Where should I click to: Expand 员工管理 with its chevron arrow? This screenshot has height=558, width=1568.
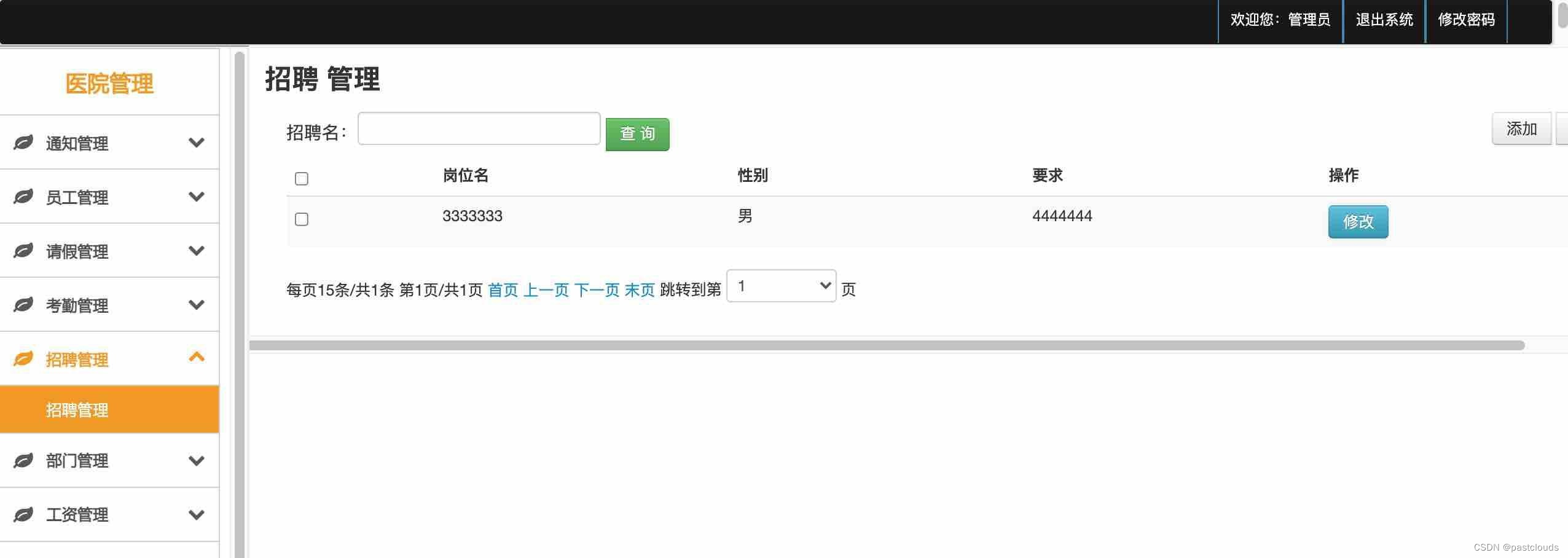[197, 197]
